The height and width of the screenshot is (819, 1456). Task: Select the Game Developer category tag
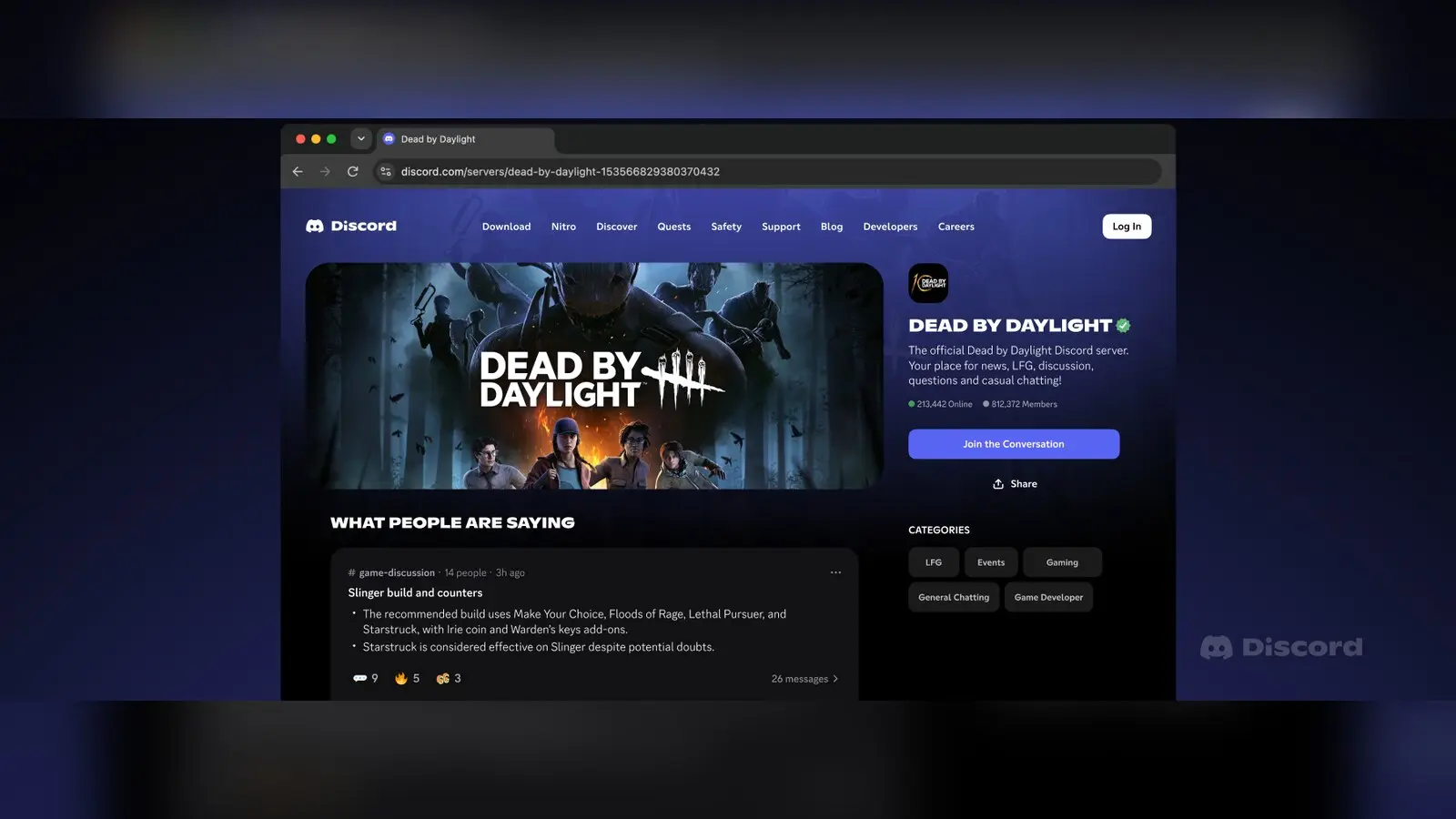[x=1048, y=597]
